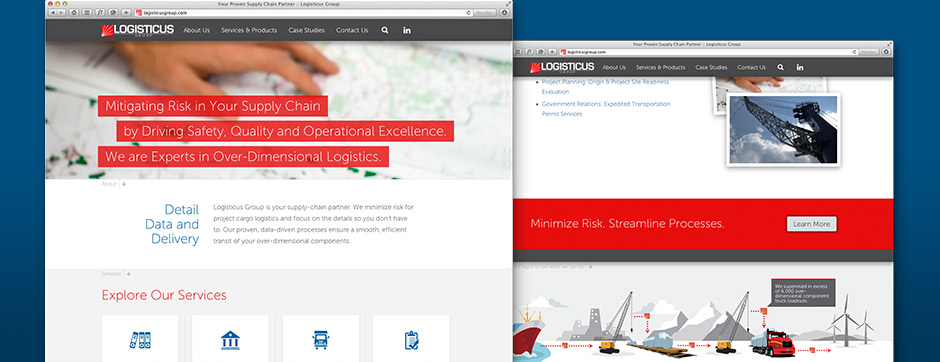The width and height of the screenshot is (940, 362).
Task: Click 'About' section label in left window
Action: tap(109, 184)
